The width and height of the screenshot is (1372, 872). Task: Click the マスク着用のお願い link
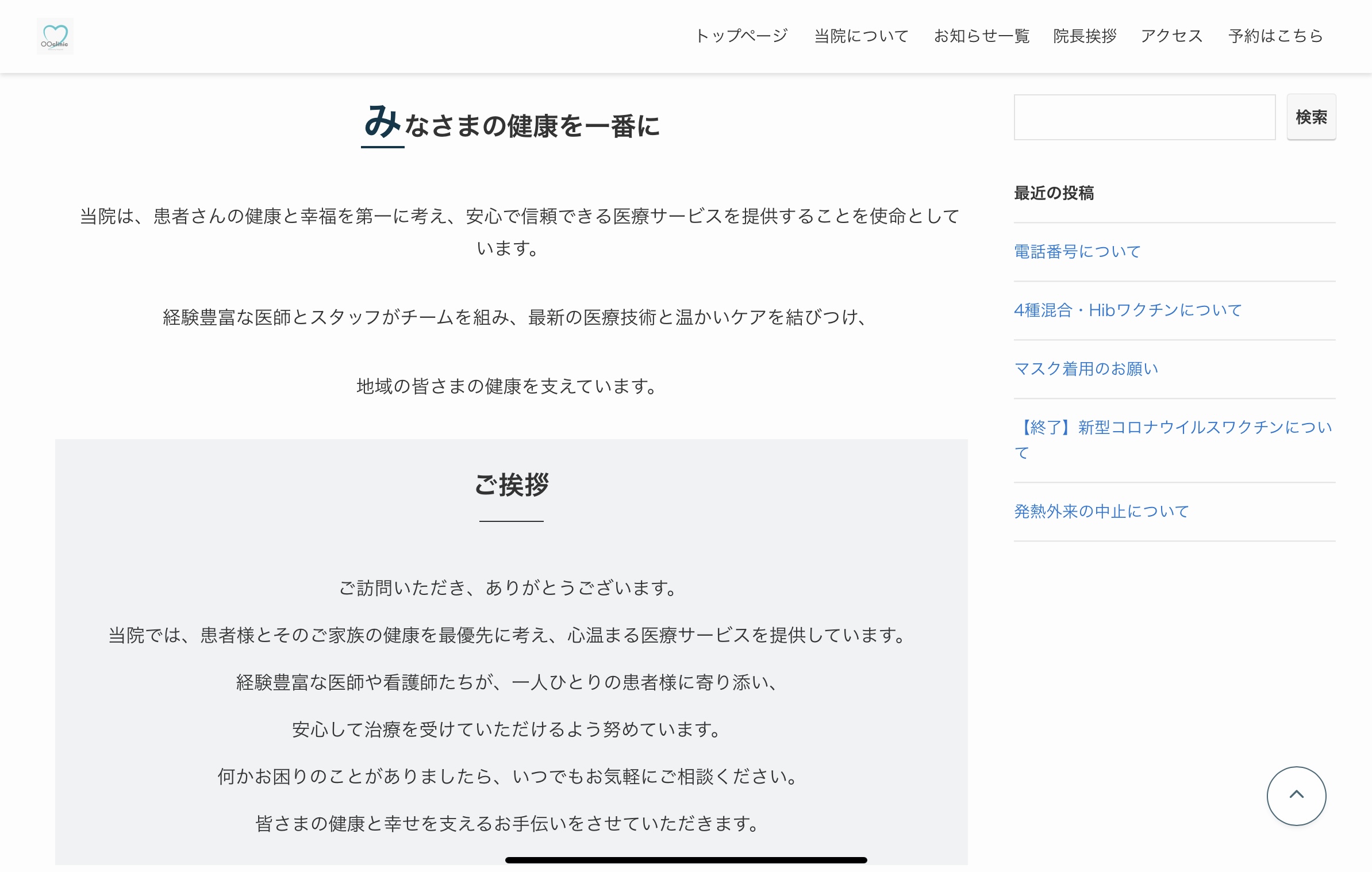1086,369
